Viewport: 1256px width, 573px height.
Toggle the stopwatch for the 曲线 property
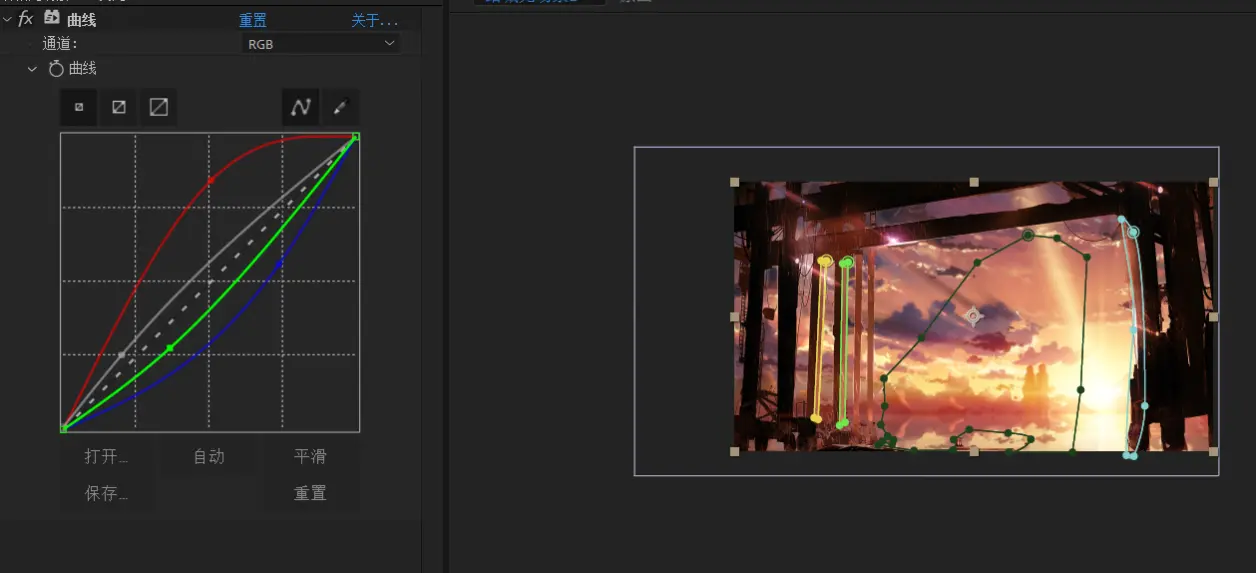coord(56,69)
